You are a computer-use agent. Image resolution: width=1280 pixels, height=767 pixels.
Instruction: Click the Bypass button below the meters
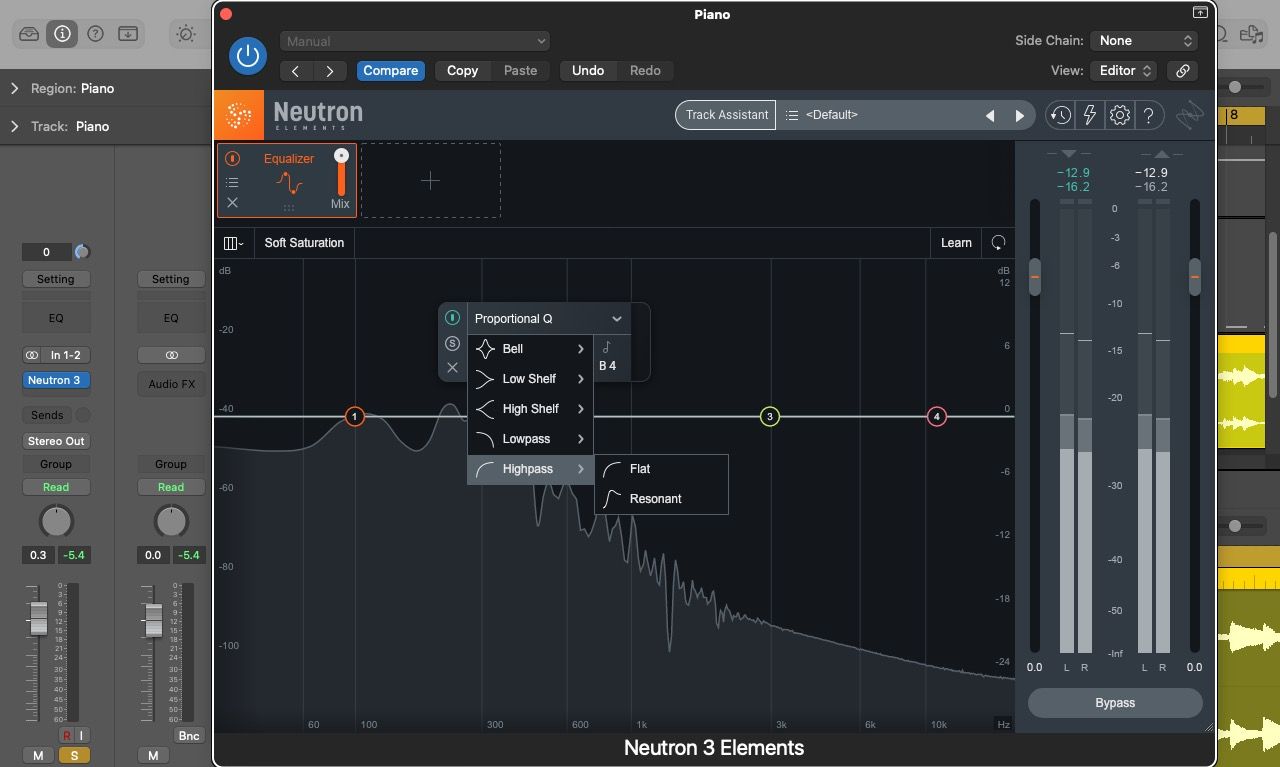tap(1114, 702)
